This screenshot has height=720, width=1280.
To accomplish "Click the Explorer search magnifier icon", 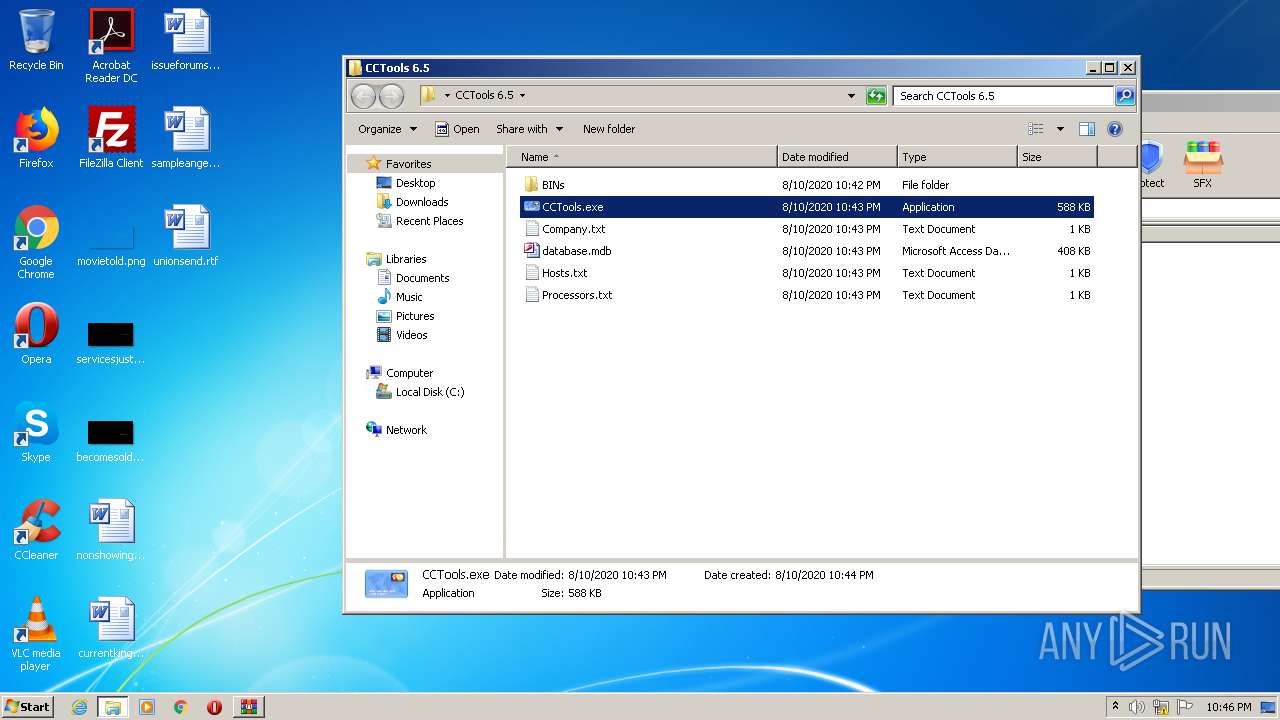I will click(x=1125, y=96).
